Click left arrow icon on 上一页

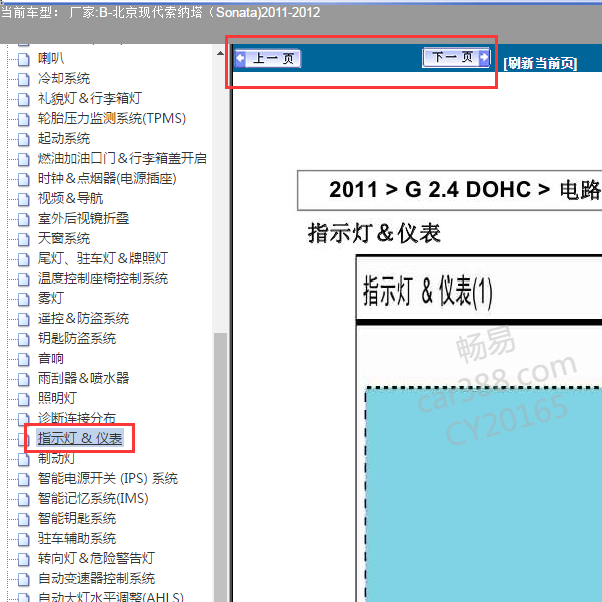tap(240, 58)
